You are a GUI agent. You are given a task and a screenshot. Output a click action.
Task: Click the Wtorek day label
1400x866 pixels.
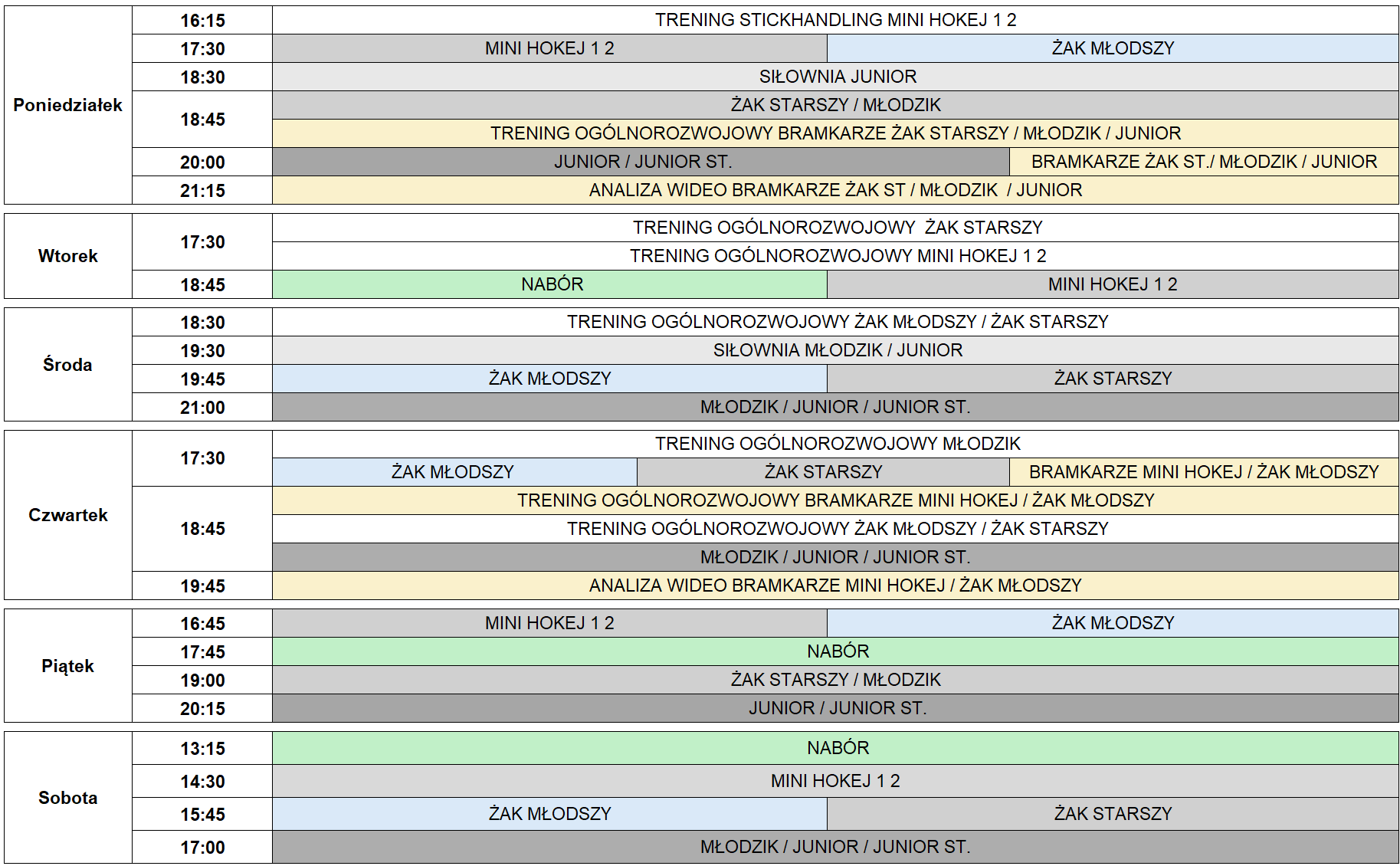[x=67, y=256]
